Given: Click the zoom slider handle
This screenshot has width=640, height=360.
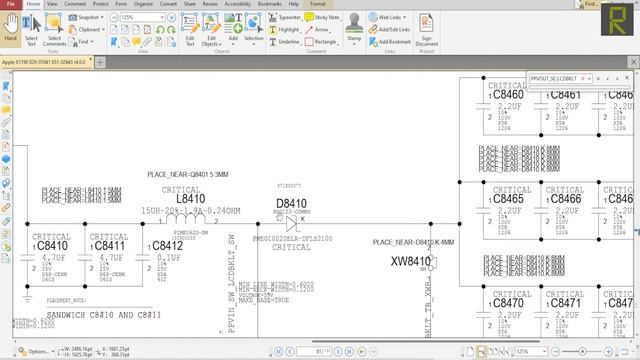Looking at the screenshot, I should (x=582, y=351).
